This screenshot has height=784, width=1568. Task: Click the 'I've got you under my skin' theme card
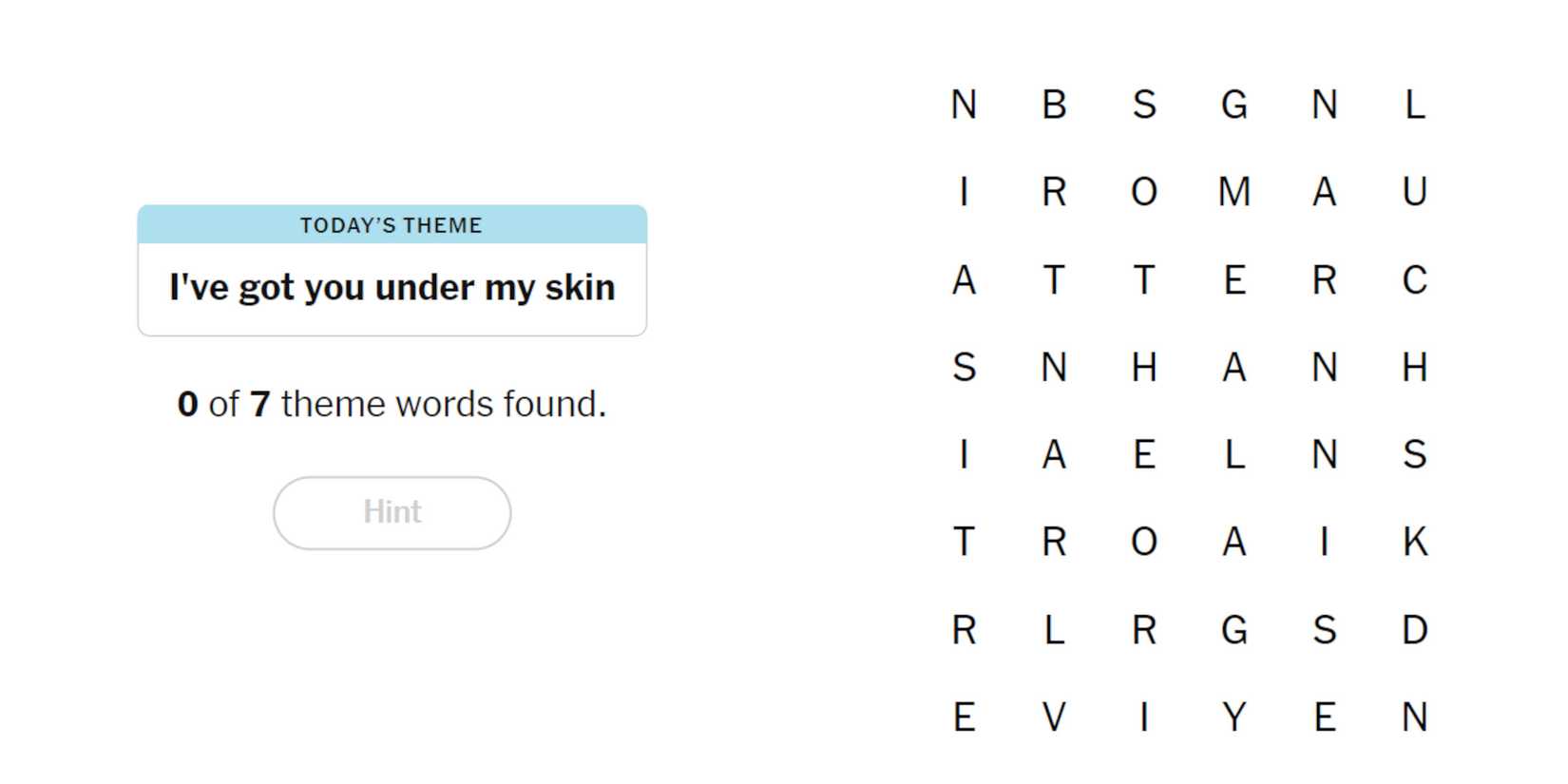392,287
